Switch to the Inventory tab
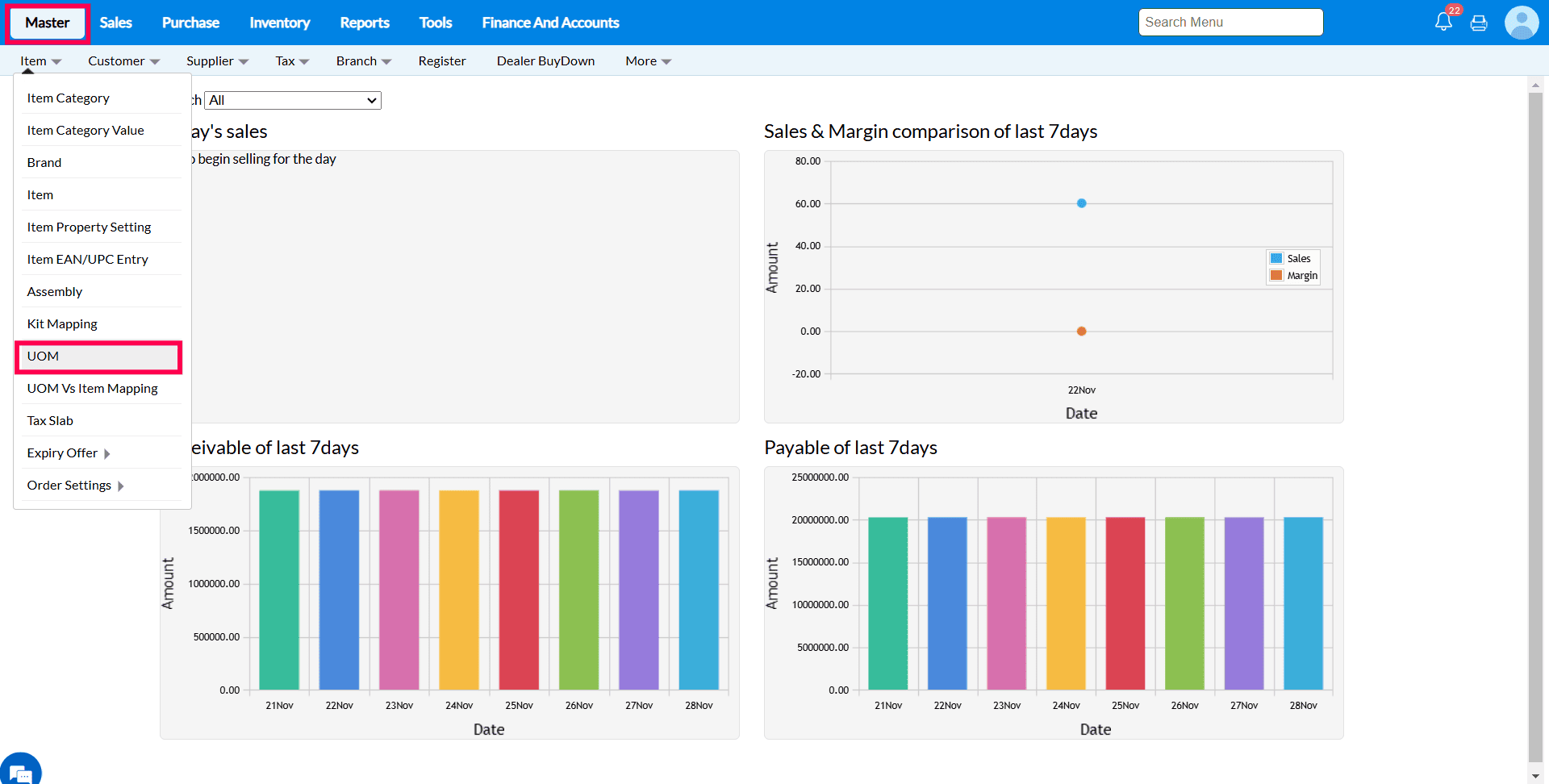 (x=279, y=23)
